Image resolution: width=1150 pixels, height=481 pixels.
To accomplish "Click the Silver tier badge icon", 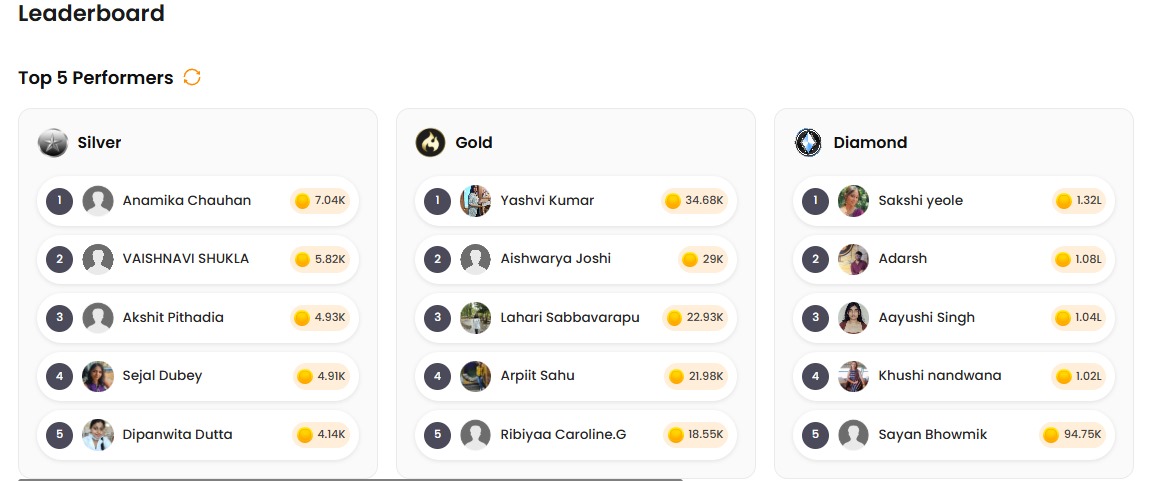I will [x=53, y=143].
